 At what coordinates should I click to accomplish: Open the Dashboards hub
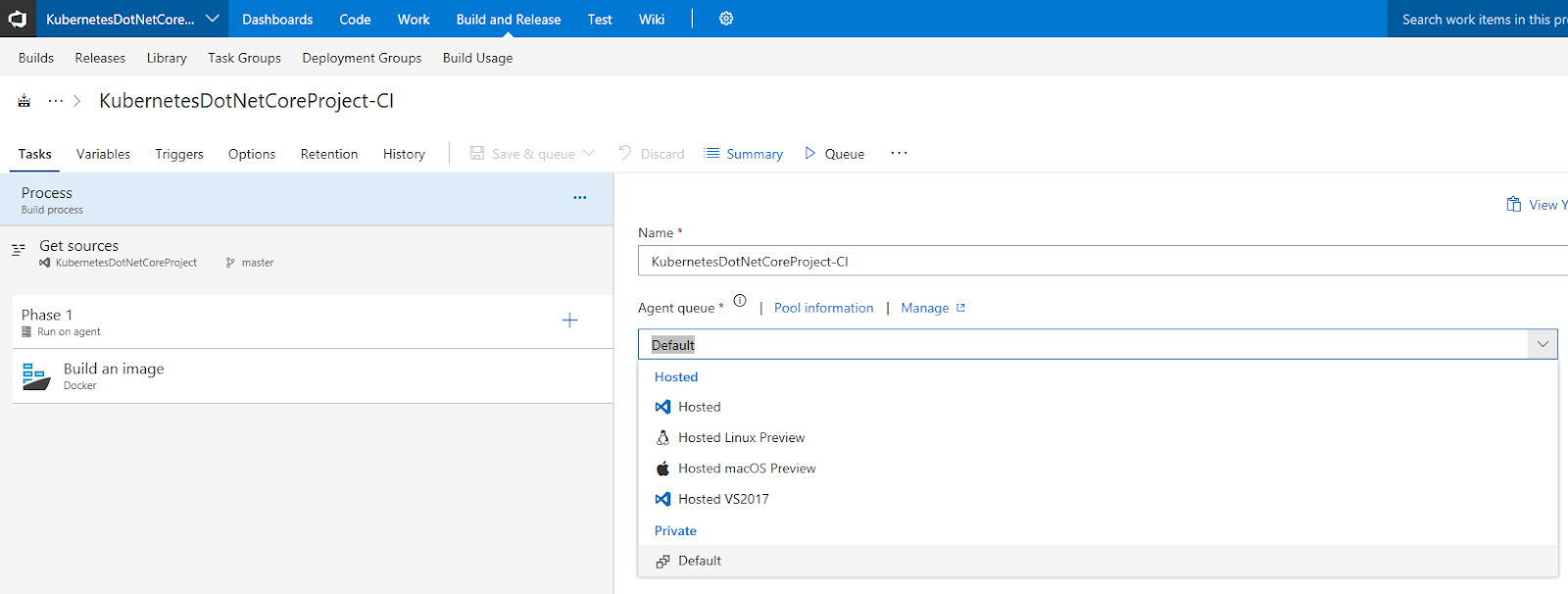click(277, 19)
